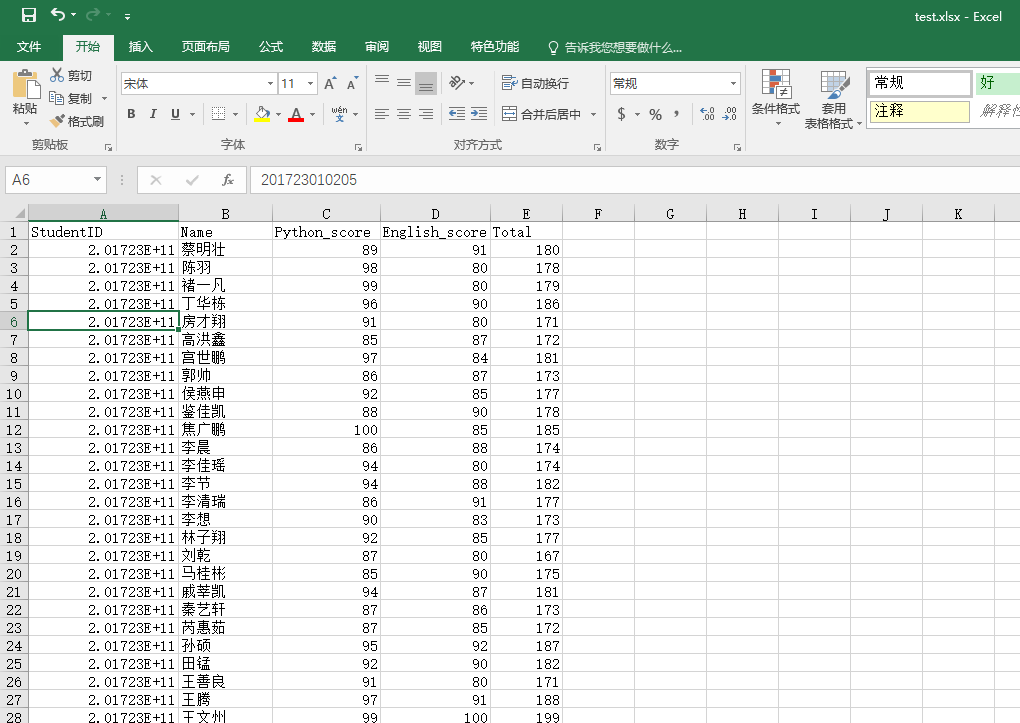Click the wén phonetic guide icon
Screen dimensions: 1020x723
[x=339, y=114]
